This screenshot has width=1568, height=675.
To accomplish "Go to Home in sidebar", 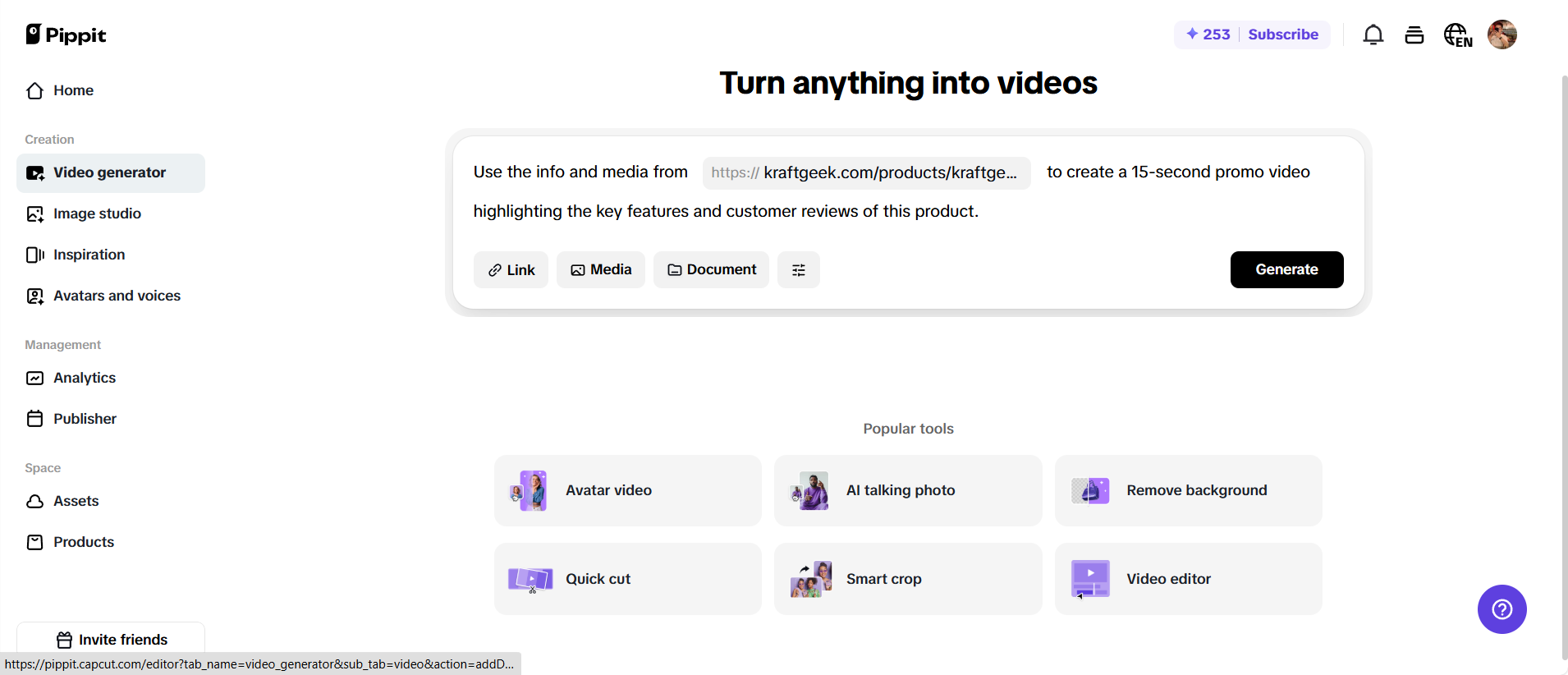I will 111,90.
